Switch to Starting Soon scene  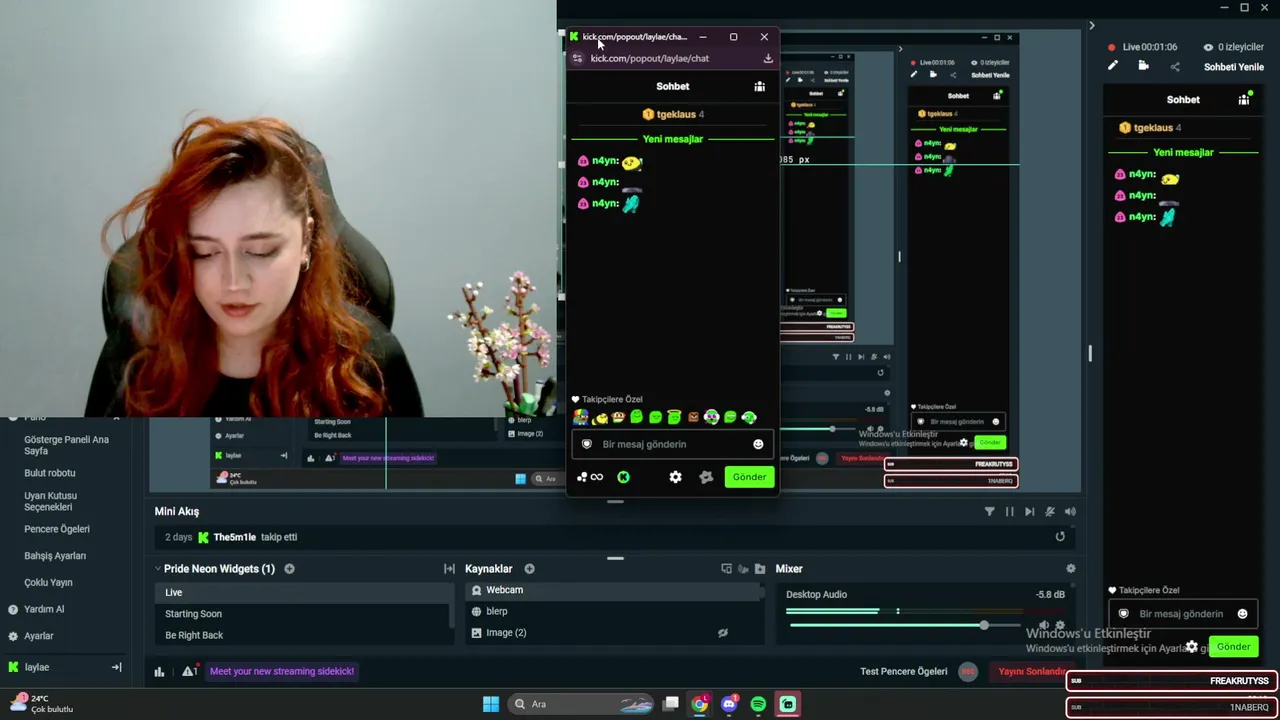click(304, 614)
